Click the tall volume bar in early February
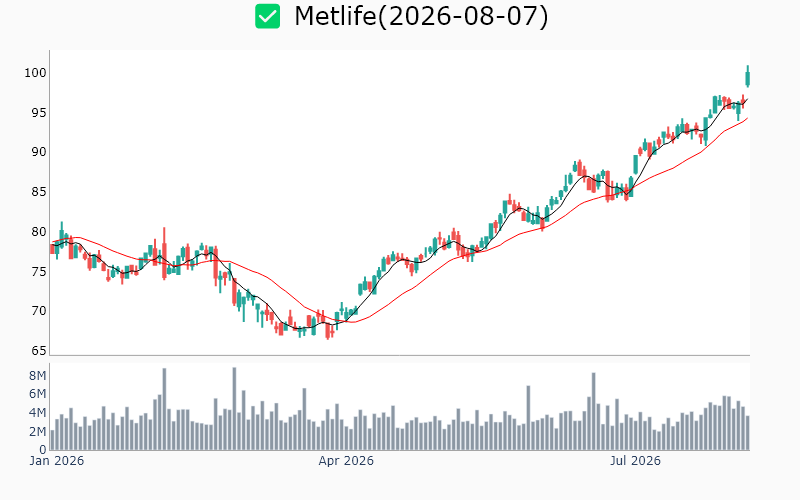This screenshot has height=500, width=800. point(164,409)
